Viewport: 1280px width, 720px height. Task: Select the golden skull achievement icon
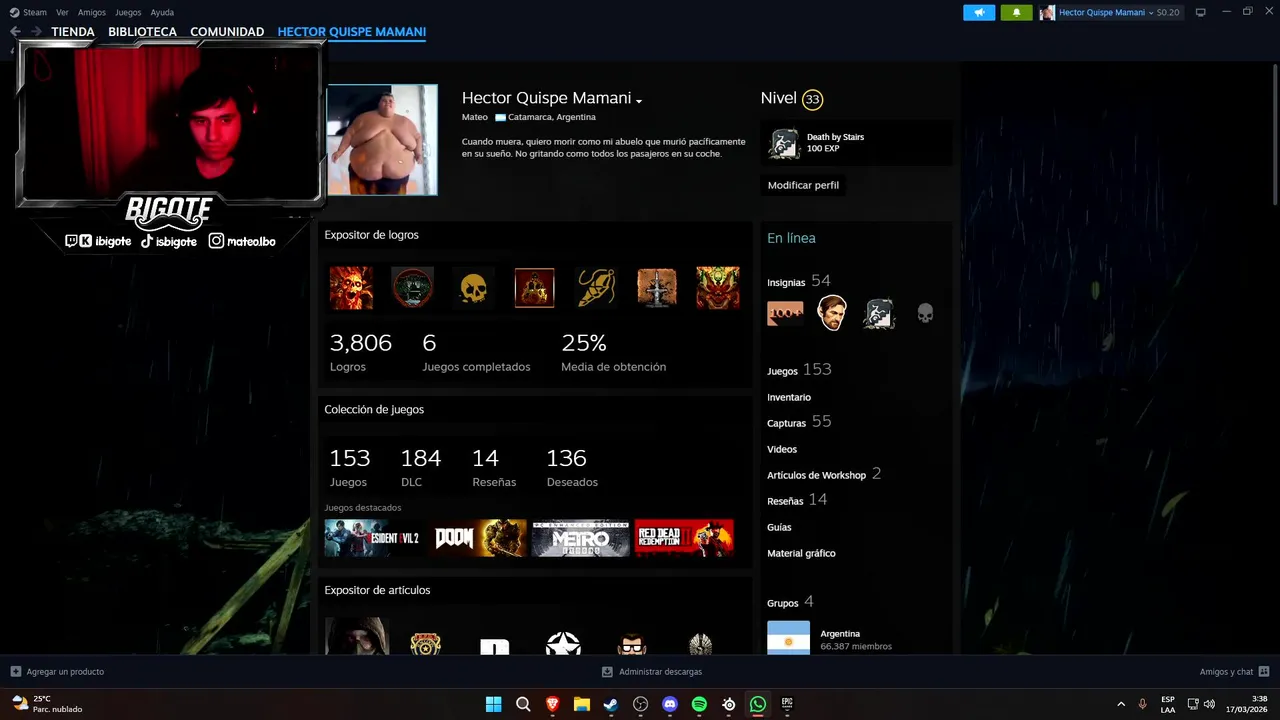tap(473, 288)
